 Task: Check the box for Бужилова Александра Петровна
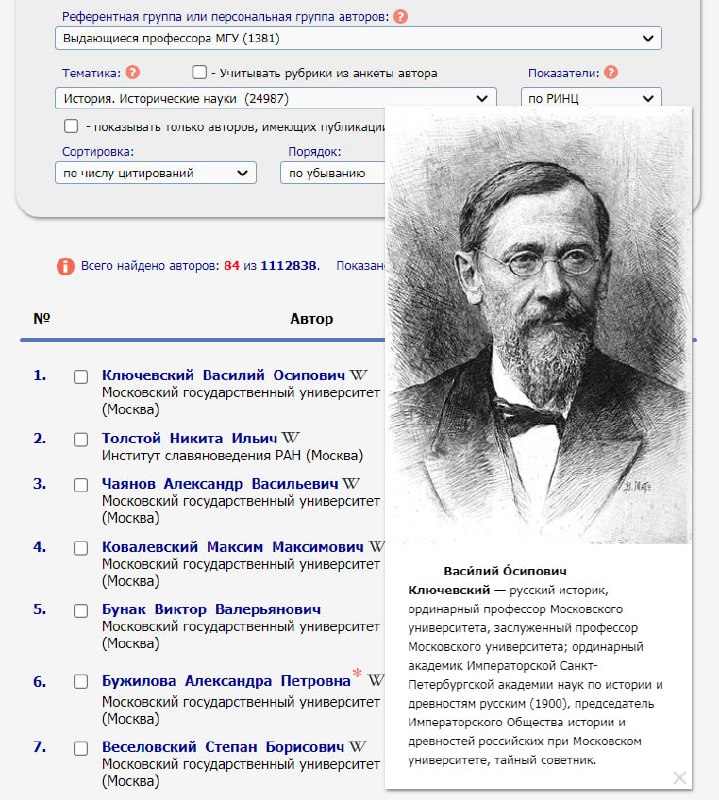[x=81, y=682]
